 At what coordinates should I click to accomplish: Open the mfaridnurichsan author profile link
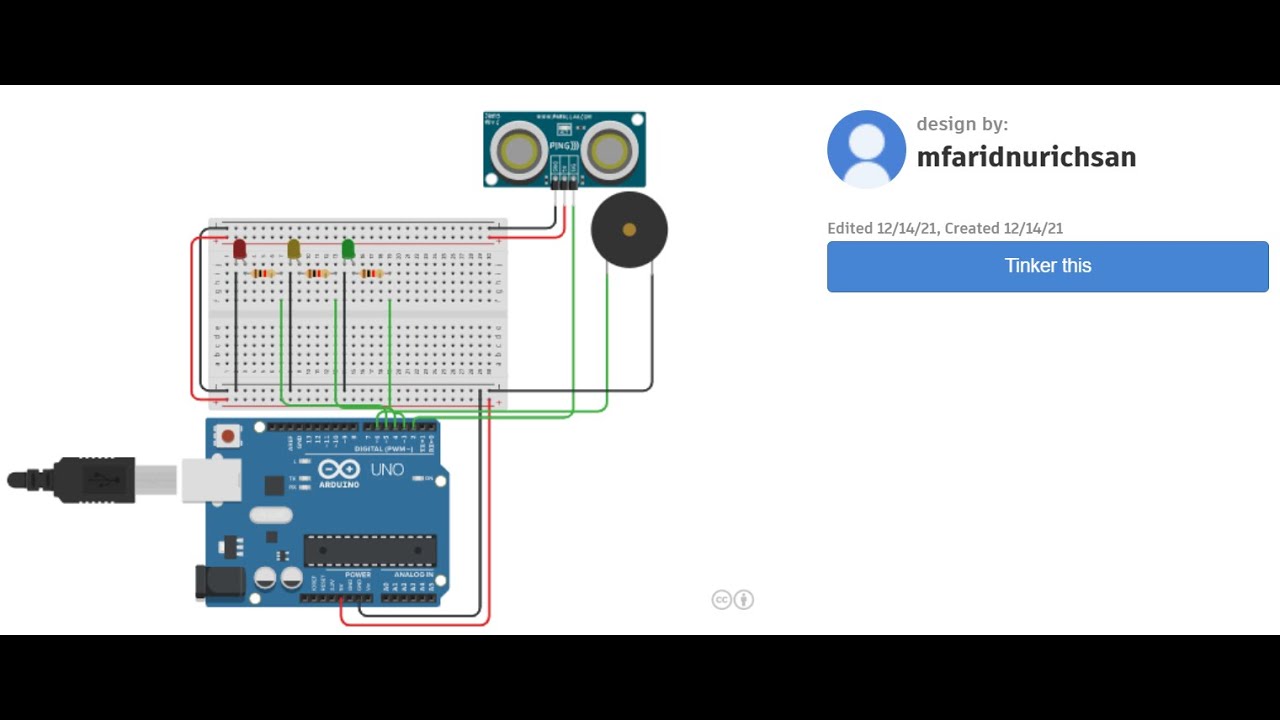click(1026, 157)
